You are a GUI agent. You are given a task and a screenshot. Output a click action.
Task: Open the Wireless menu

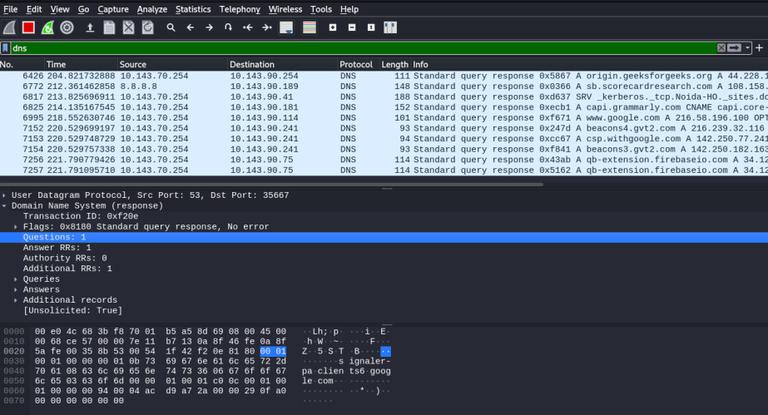(x=285, y=9)
